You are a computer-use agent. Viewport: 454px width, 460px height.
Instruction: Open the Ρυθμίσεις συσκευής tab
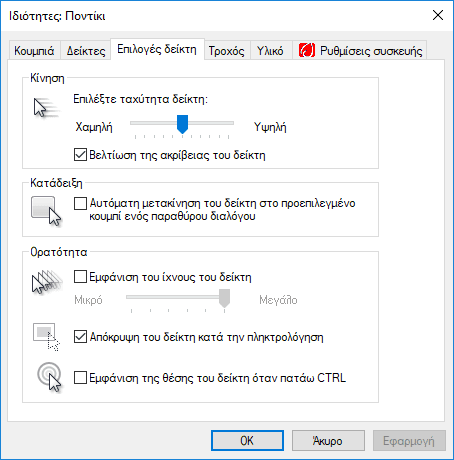pyautogui.click(x=360, y=51)
